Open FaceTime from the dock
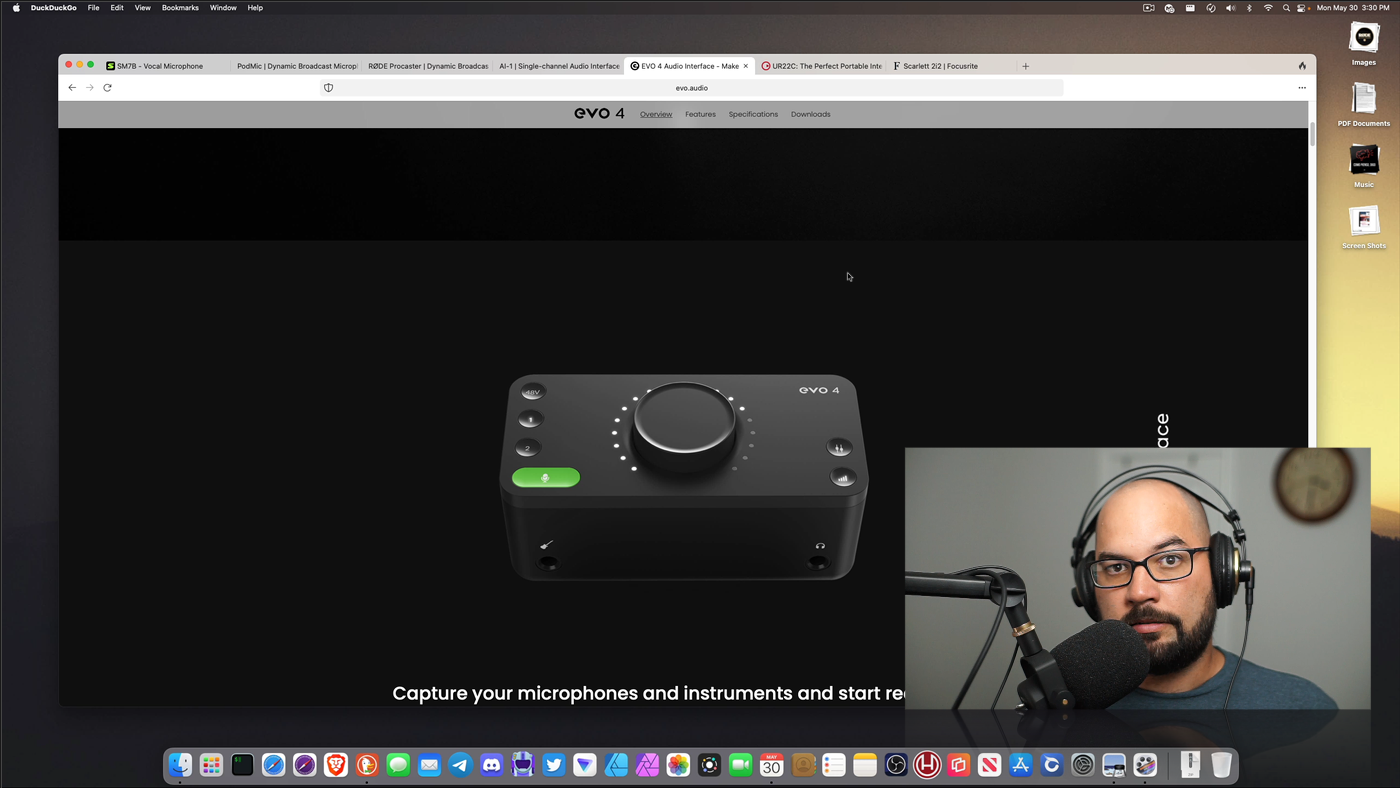 (x=740, y=765)
